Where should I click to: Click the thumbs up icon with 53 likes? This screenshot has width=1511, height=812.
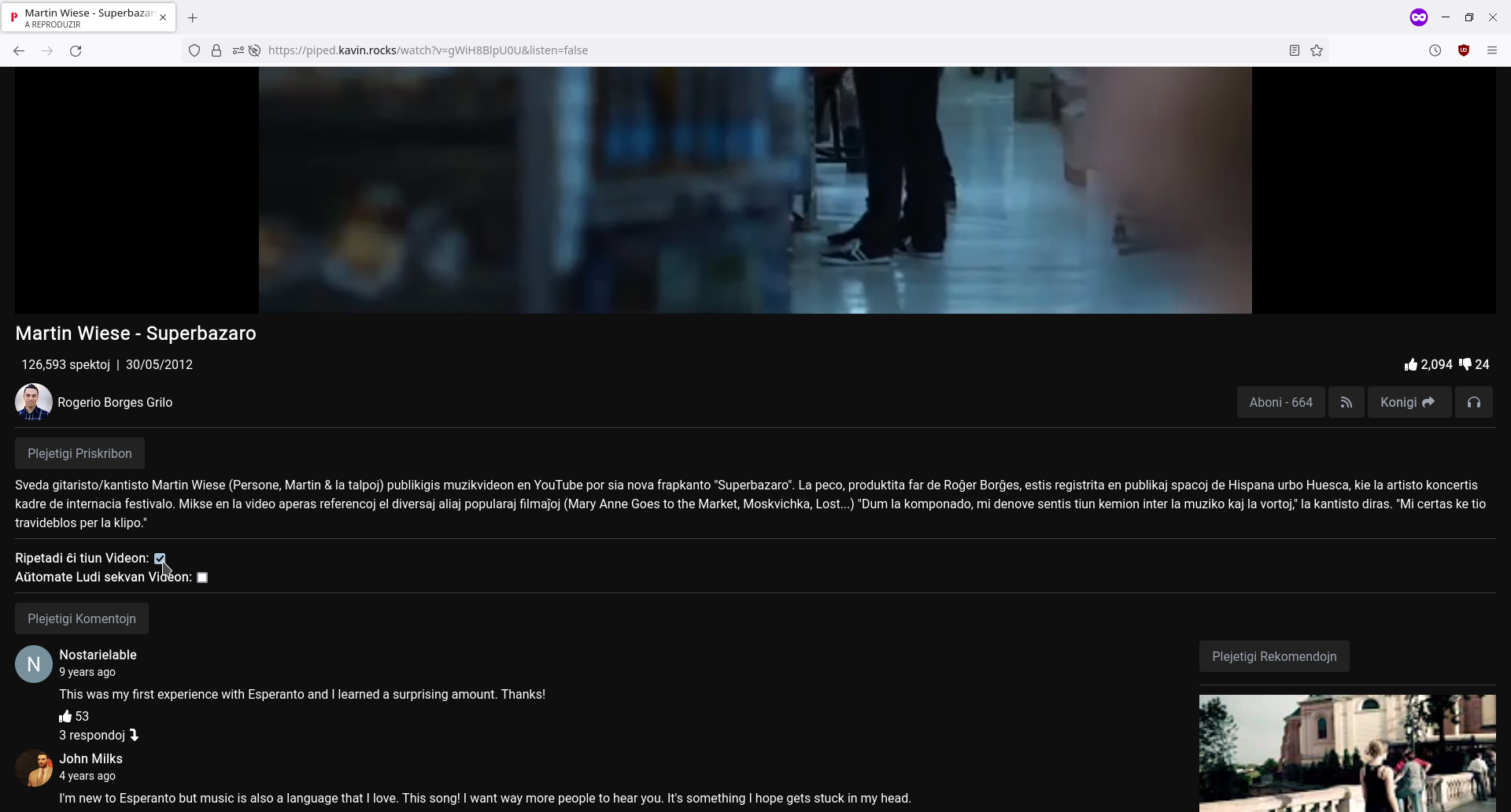pos(65,716)
